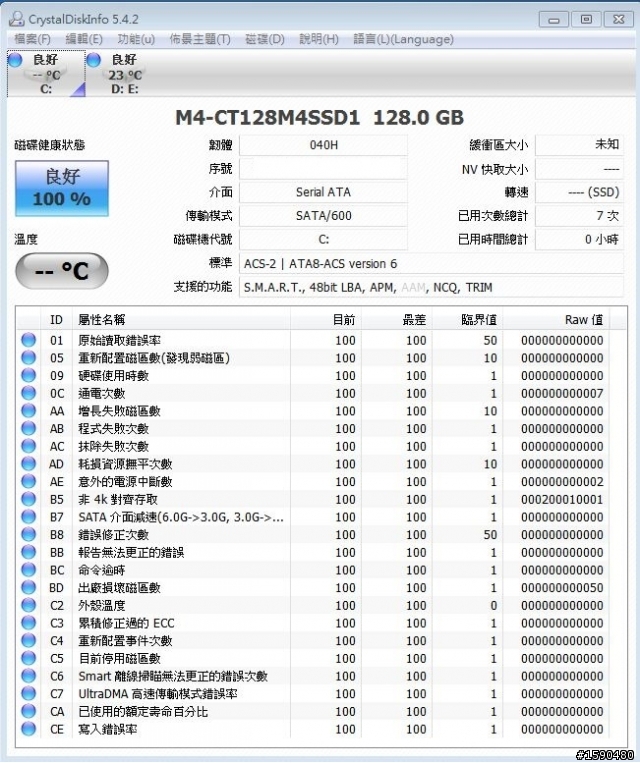Click status icon of row BC 命令逾時
Screen dimensions: 640x763
tap(29, 570)
